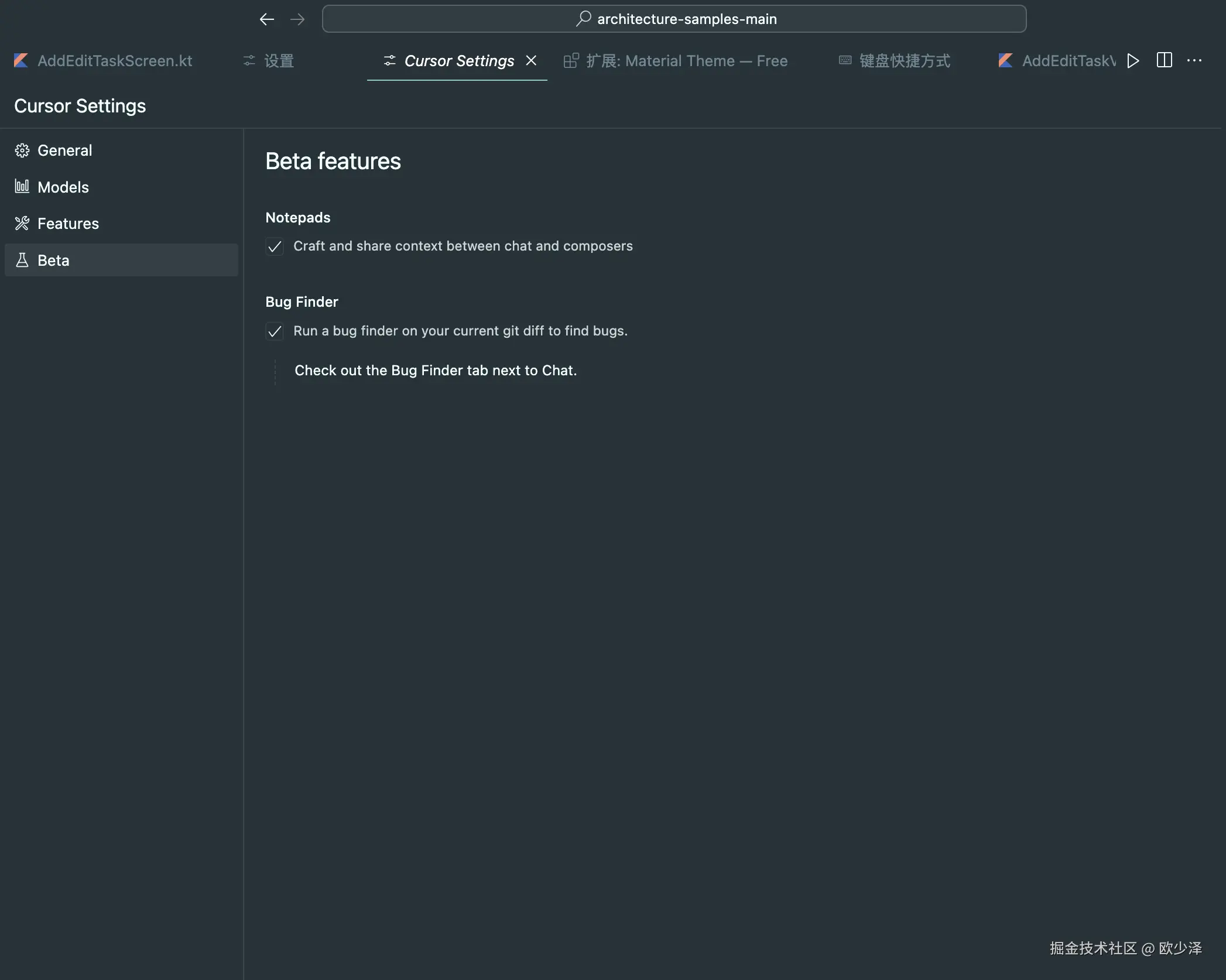Uncheck the Bug Finder checkbox
This screenshot has height=980, width=1226.
(x=275, y=331)
